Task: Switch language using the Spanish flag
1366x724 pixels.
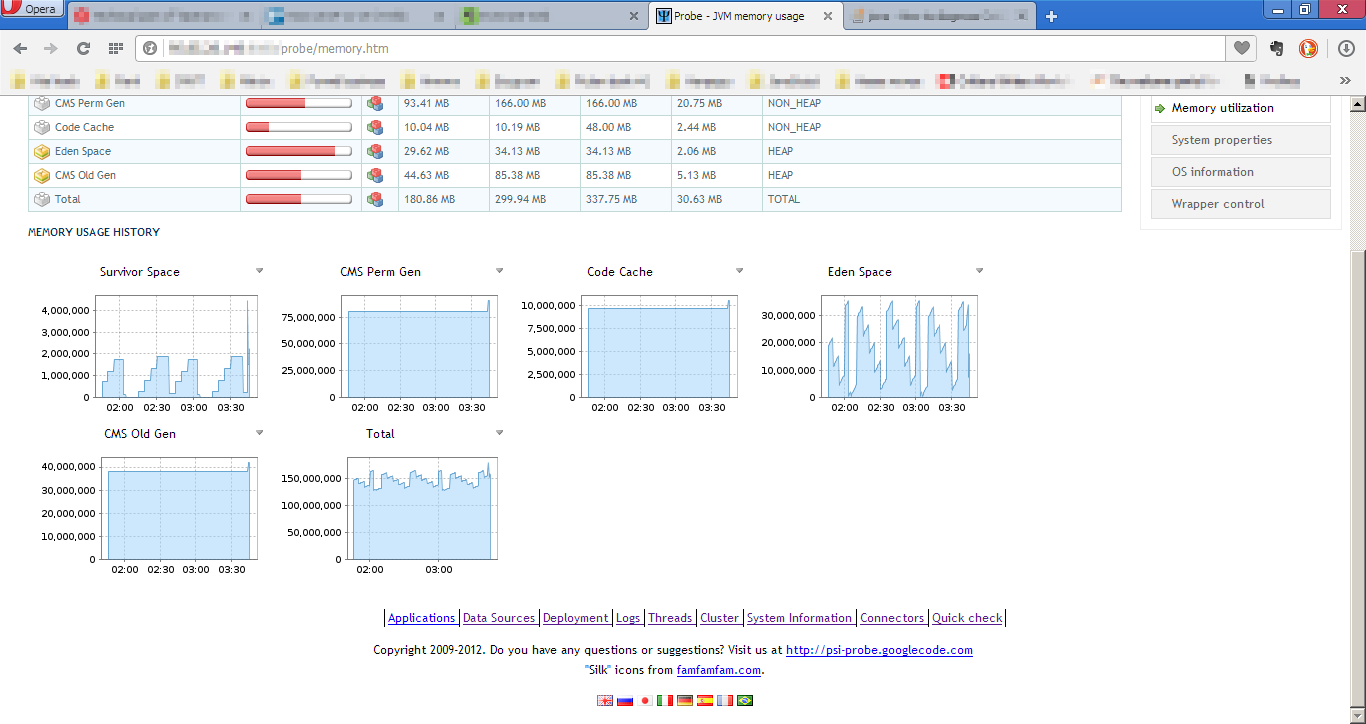Action: tap(705, 701)
